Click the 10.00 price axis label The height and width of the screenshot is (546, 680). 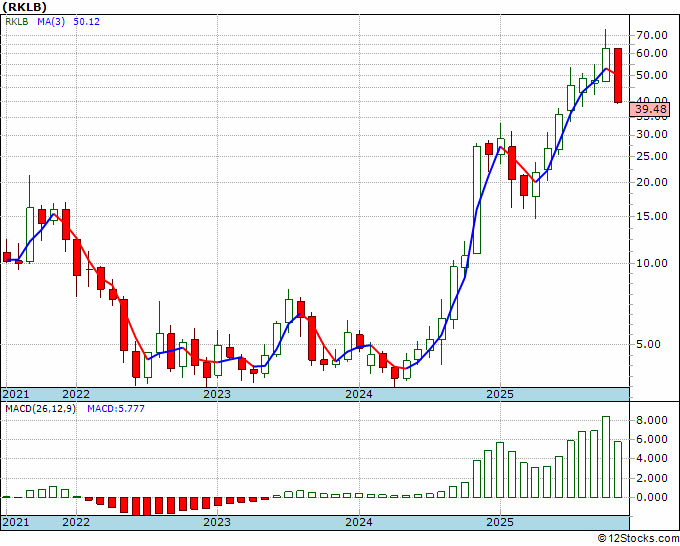click(x=652, y=263)
